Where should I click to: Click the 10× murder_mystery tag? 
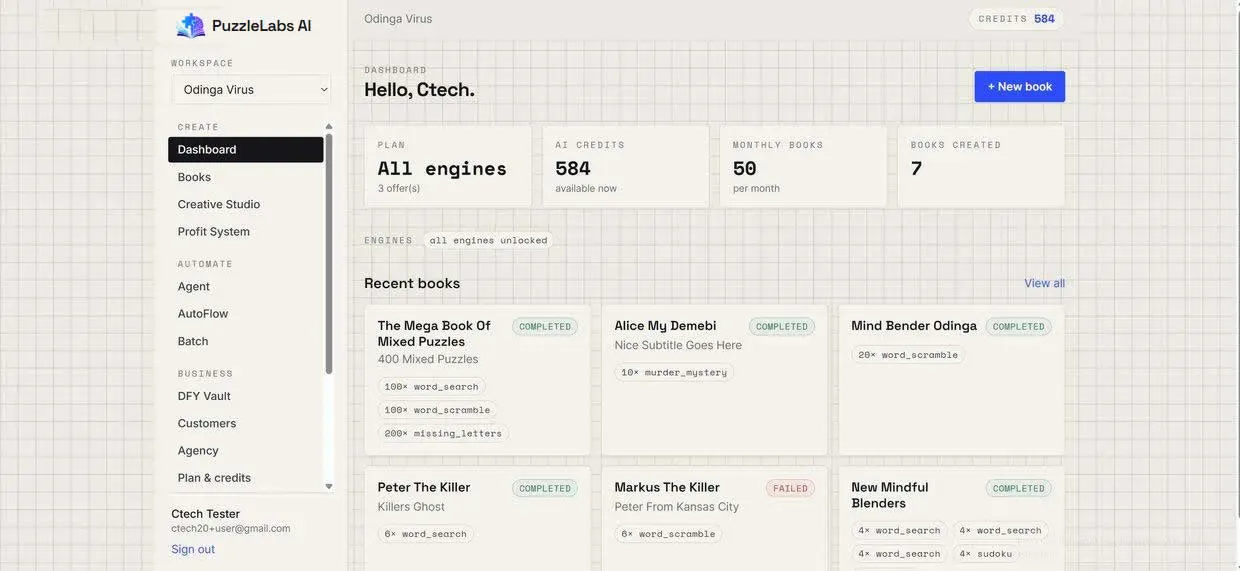click(x=674, y=372)
